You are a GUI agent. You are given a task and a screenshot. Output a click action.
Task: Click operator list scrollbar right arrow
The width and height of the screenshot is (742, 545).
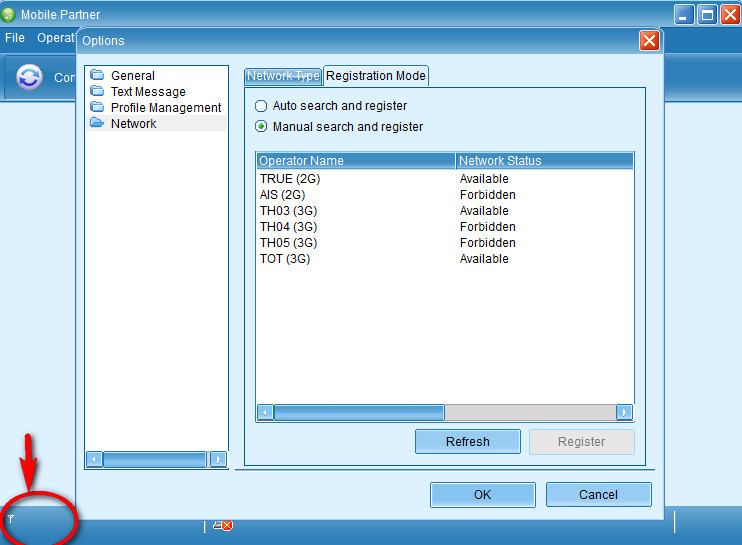[x=624, y=413]
